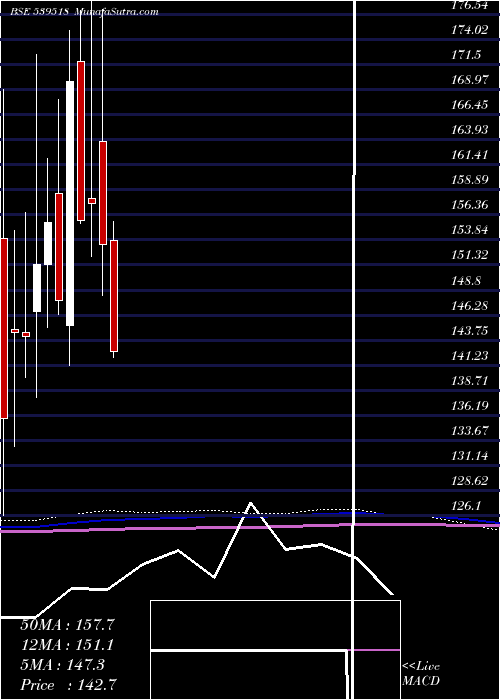Click the 156.36 price axis label
The width and height of the screenshot is (500, 700).
470,205
